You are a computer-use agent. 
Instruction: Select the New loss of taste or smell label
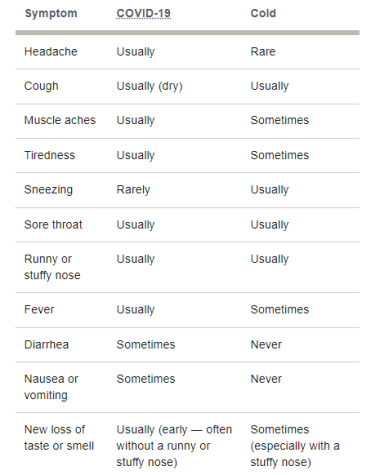59,438
